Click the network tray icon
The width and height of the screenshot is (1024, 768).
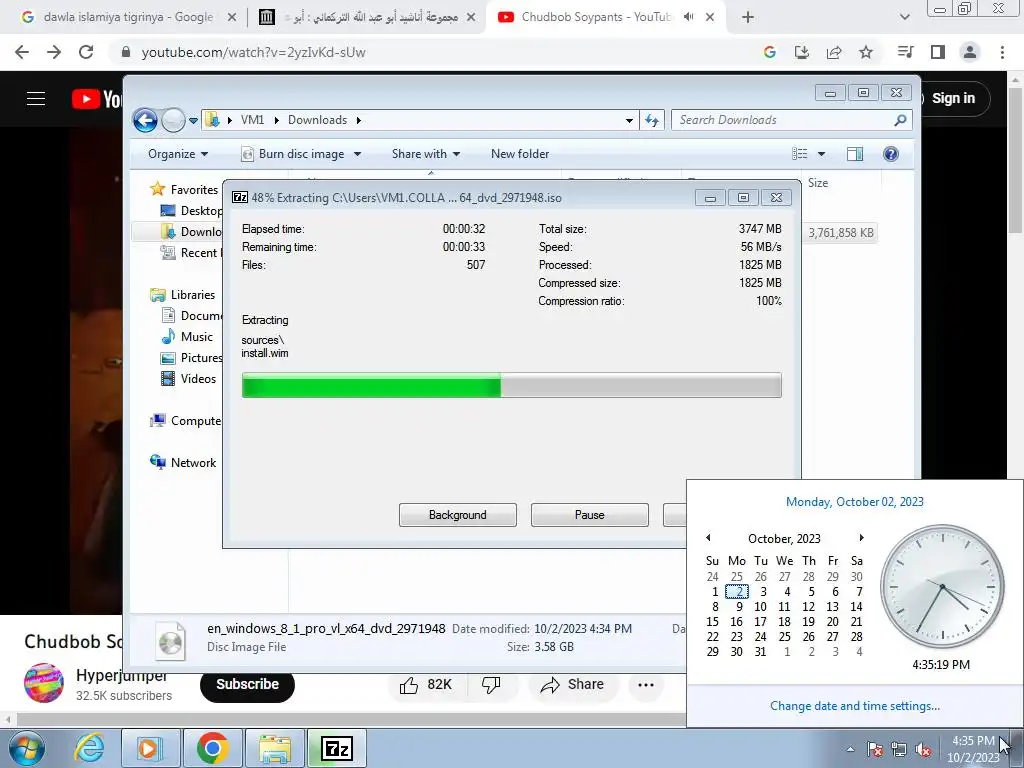click(x=899, y=749)
